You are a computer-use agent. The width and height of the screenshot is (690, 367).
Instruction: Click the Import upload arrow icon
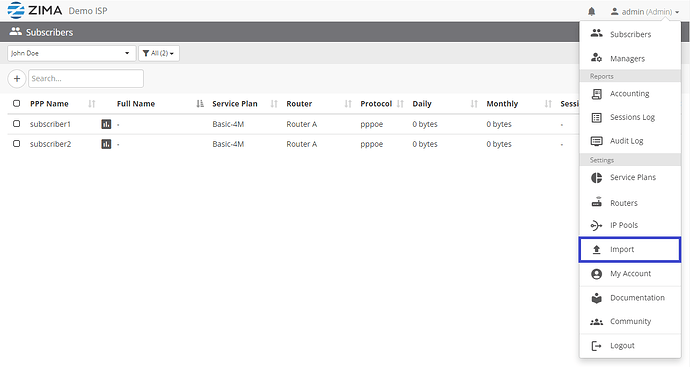(596, 250)
